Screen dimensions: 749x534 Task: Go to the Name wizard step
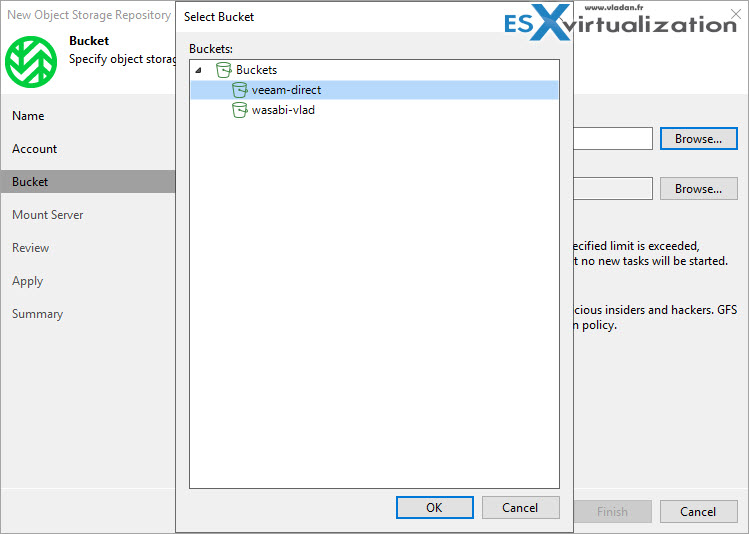click(x=28, y=116)
